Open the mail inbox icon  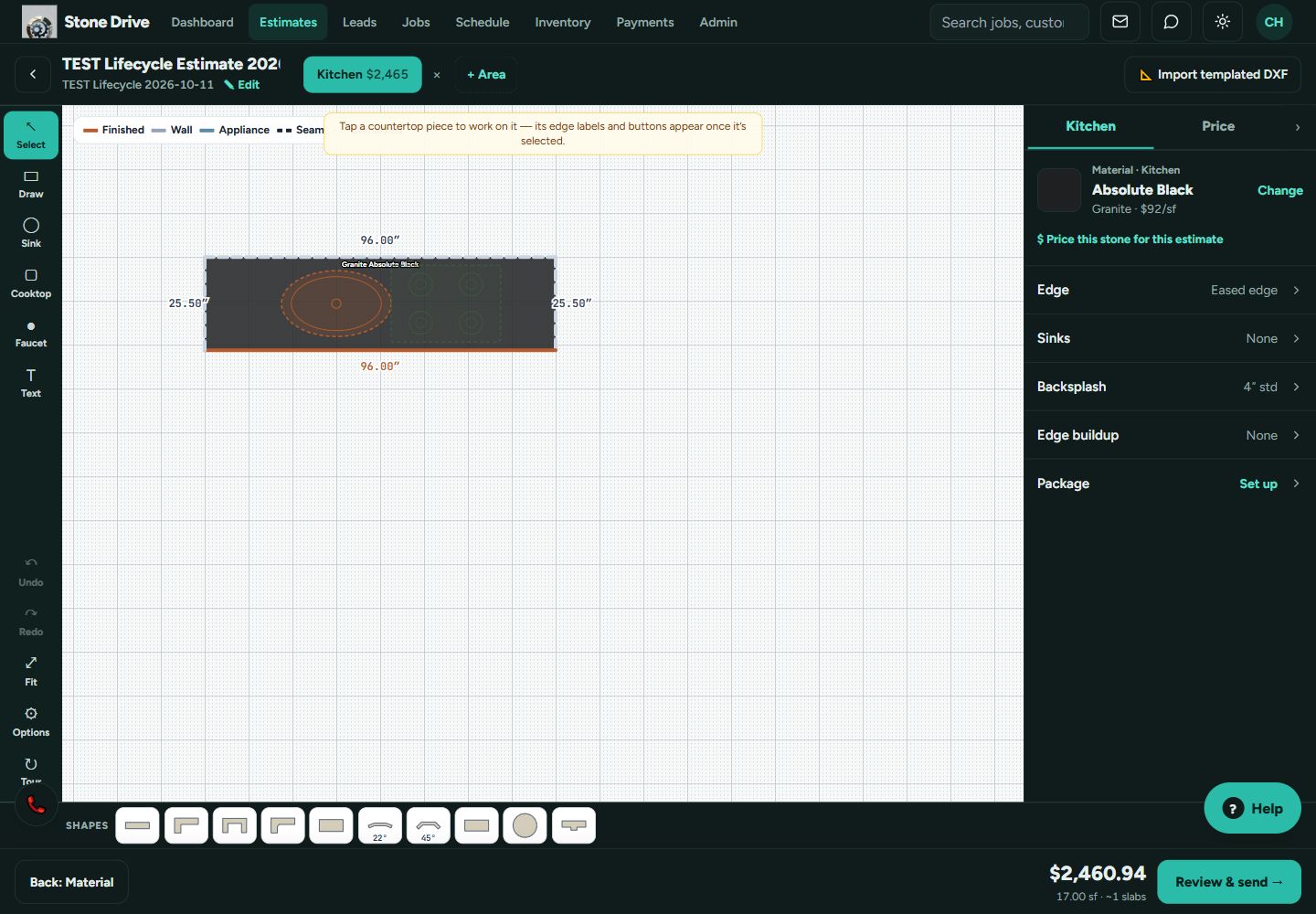coord(1120,22)
